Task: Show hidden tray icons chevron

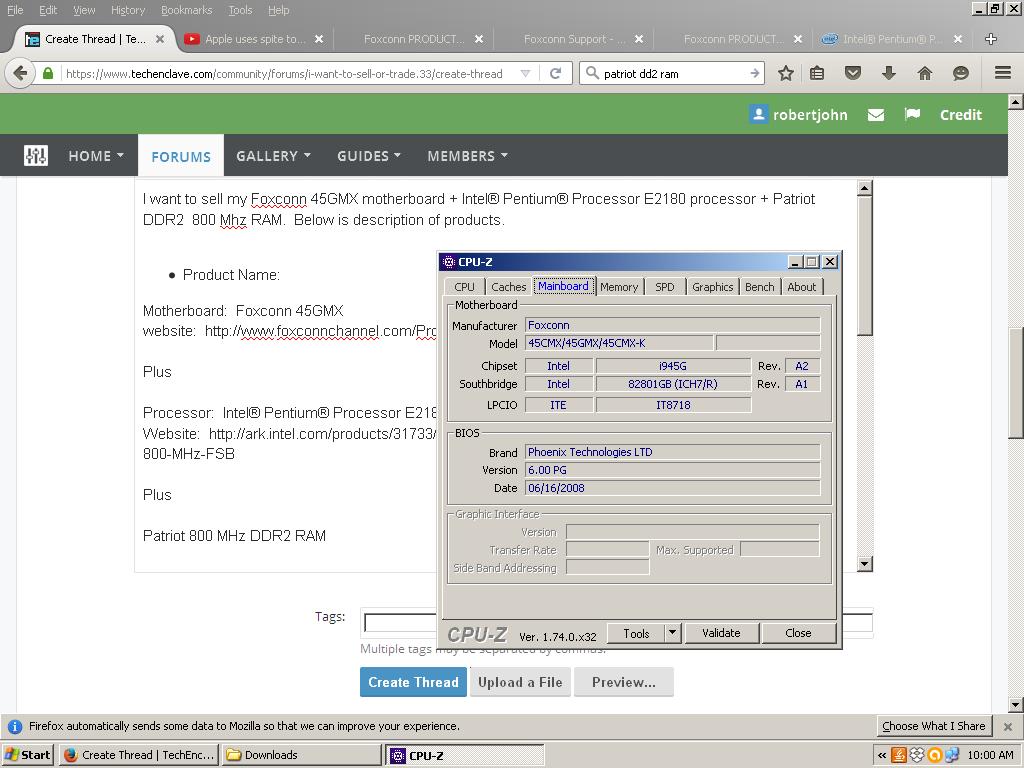Action: 882,756
